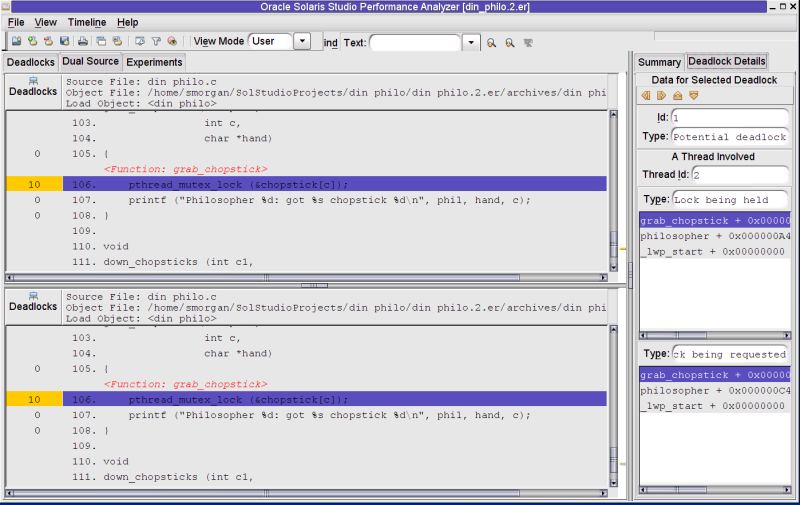This screenshot has height=505, width=800.
Task: Click line 111 down_chopsticks in the lower source pane
Action: pos(335,477)
